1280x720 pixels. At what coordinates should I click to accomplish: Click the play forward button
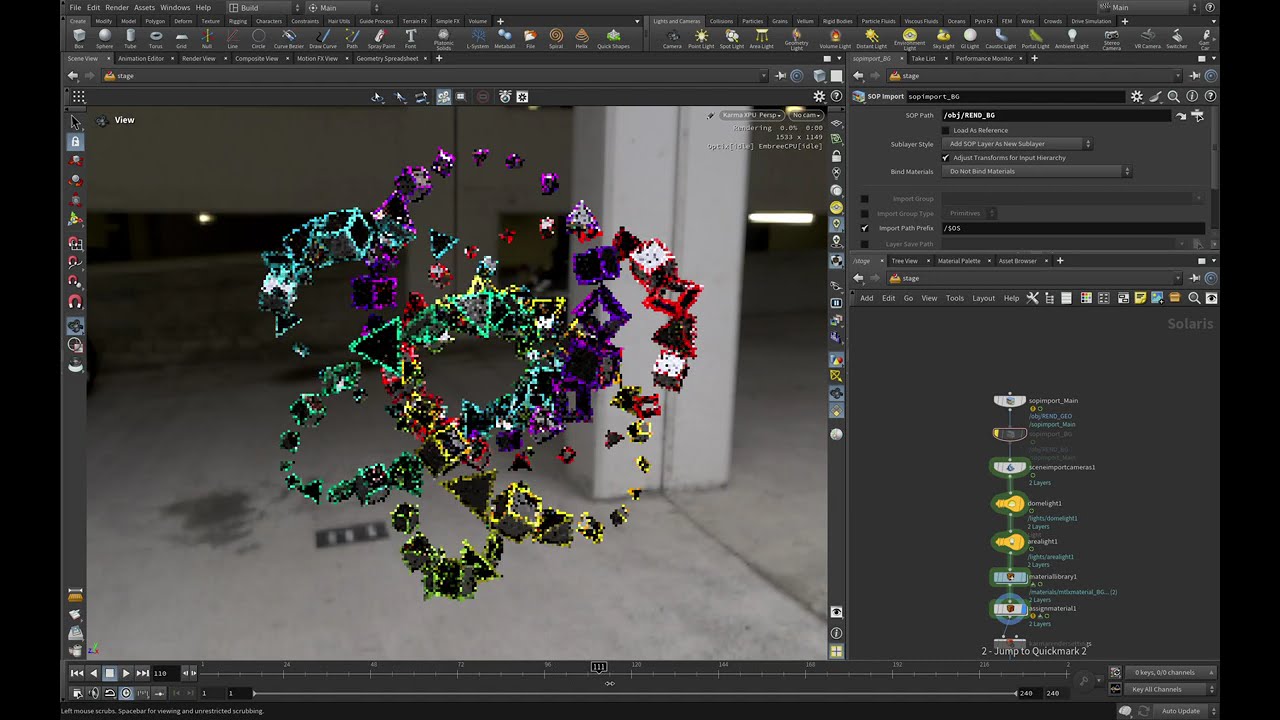pyautogui.click(x=126, y=673)
